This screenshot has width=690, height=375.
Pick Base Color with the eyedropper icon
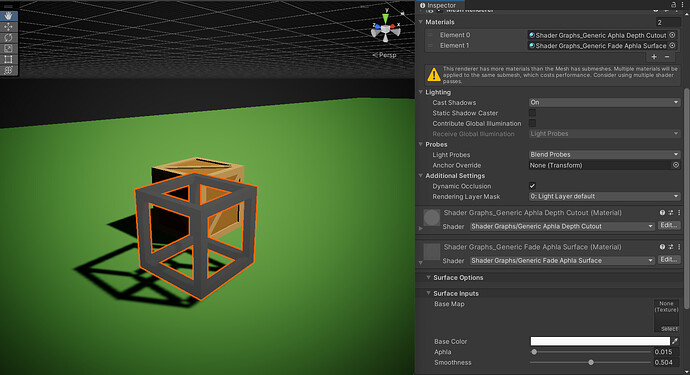(x=675, y=341)
